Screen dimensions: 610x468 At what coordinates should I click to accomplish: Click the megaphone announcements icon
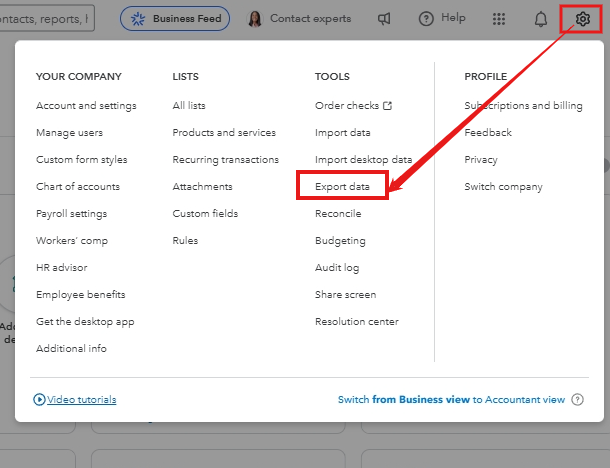[x=385, y=18]
